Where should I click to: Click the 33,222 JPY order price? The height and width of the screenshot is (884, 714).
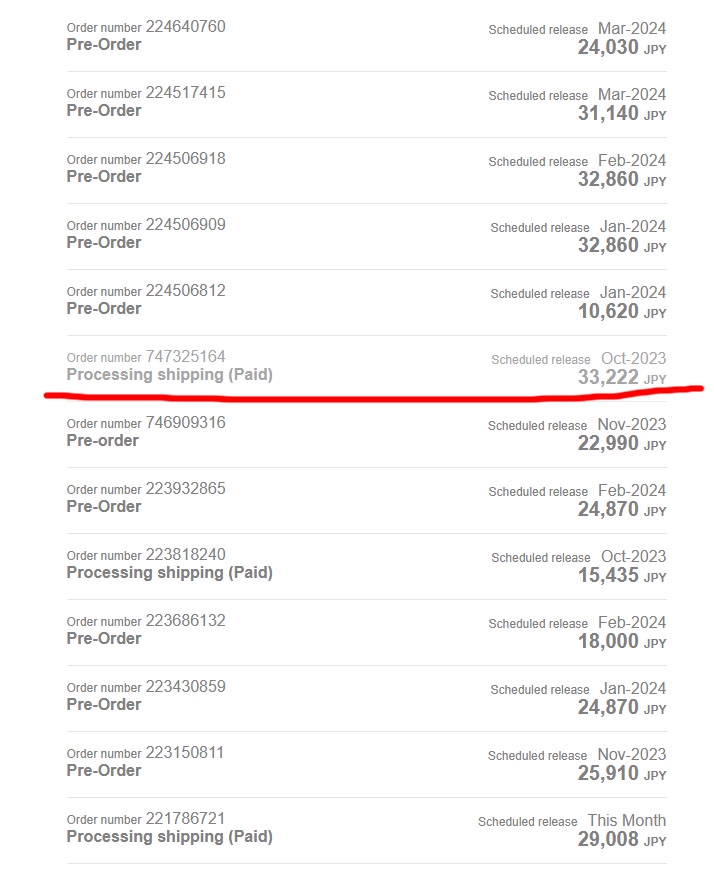pyautogui.click(x=622, y=377)
